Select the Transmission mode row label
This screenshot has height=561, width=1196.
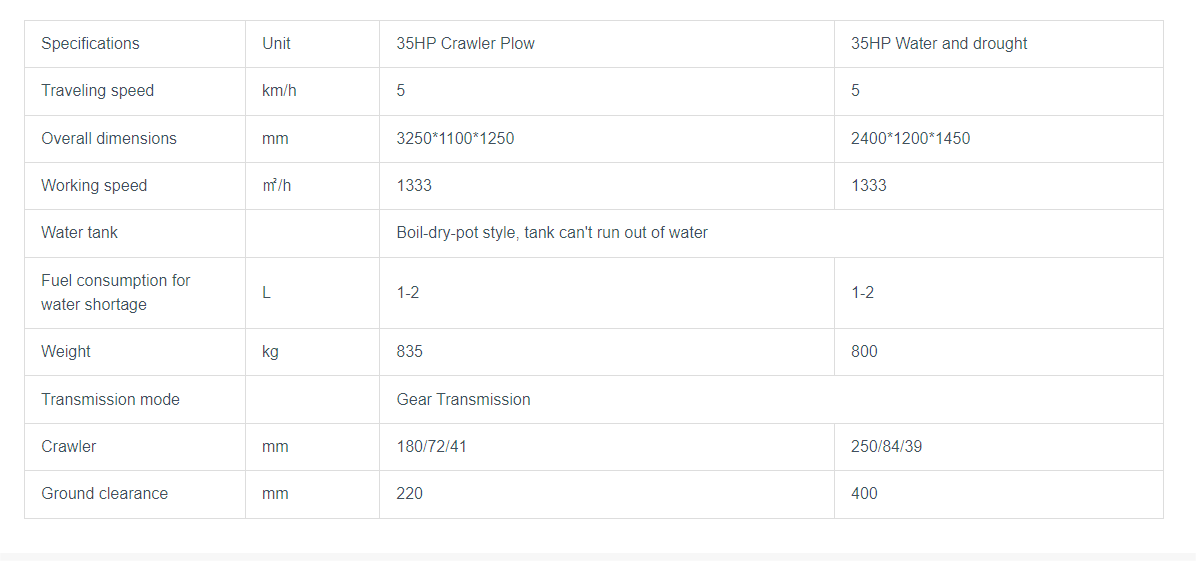pyautogui.click(x=110, y=400)
